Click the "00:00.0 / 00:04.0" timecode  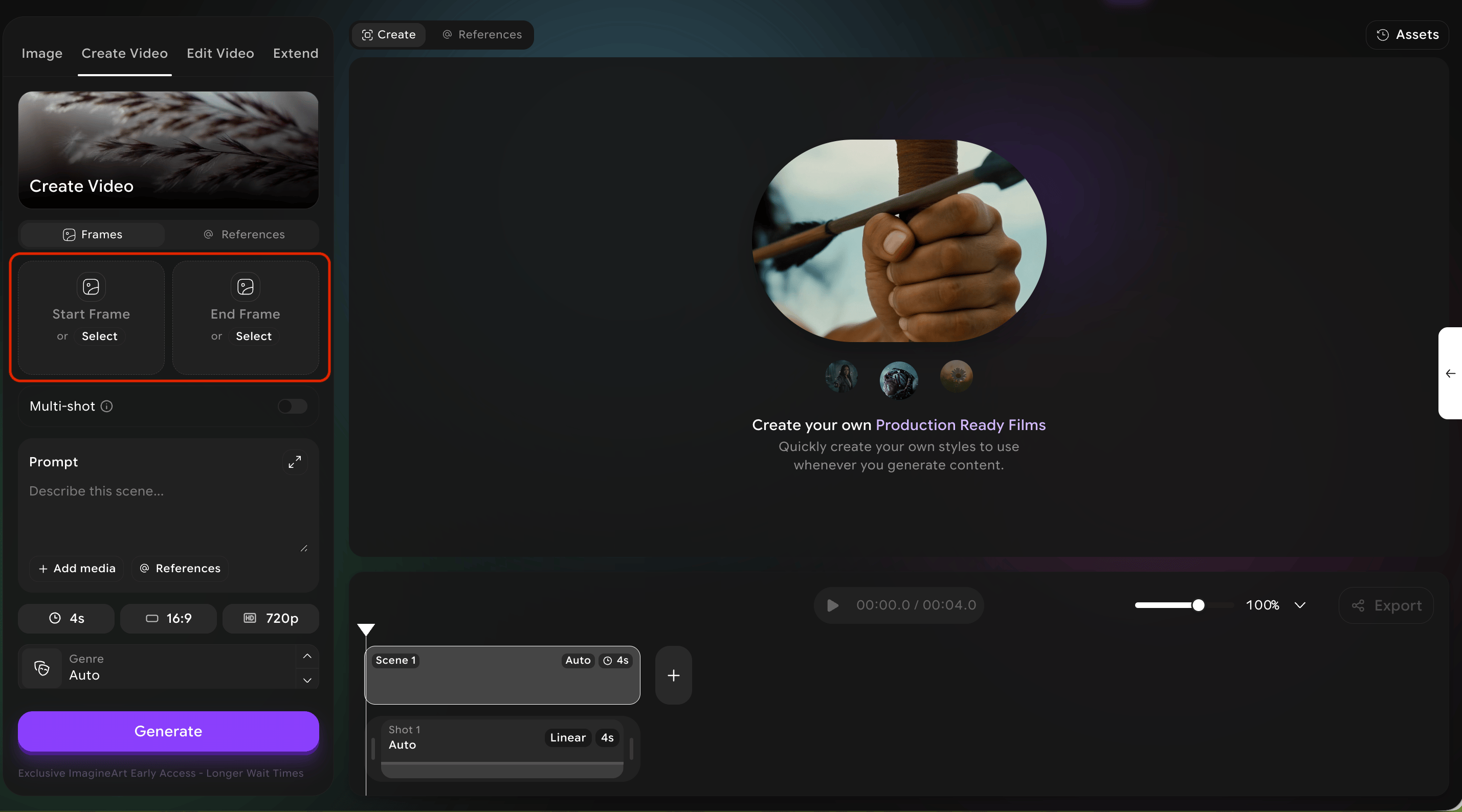[916, 605]
